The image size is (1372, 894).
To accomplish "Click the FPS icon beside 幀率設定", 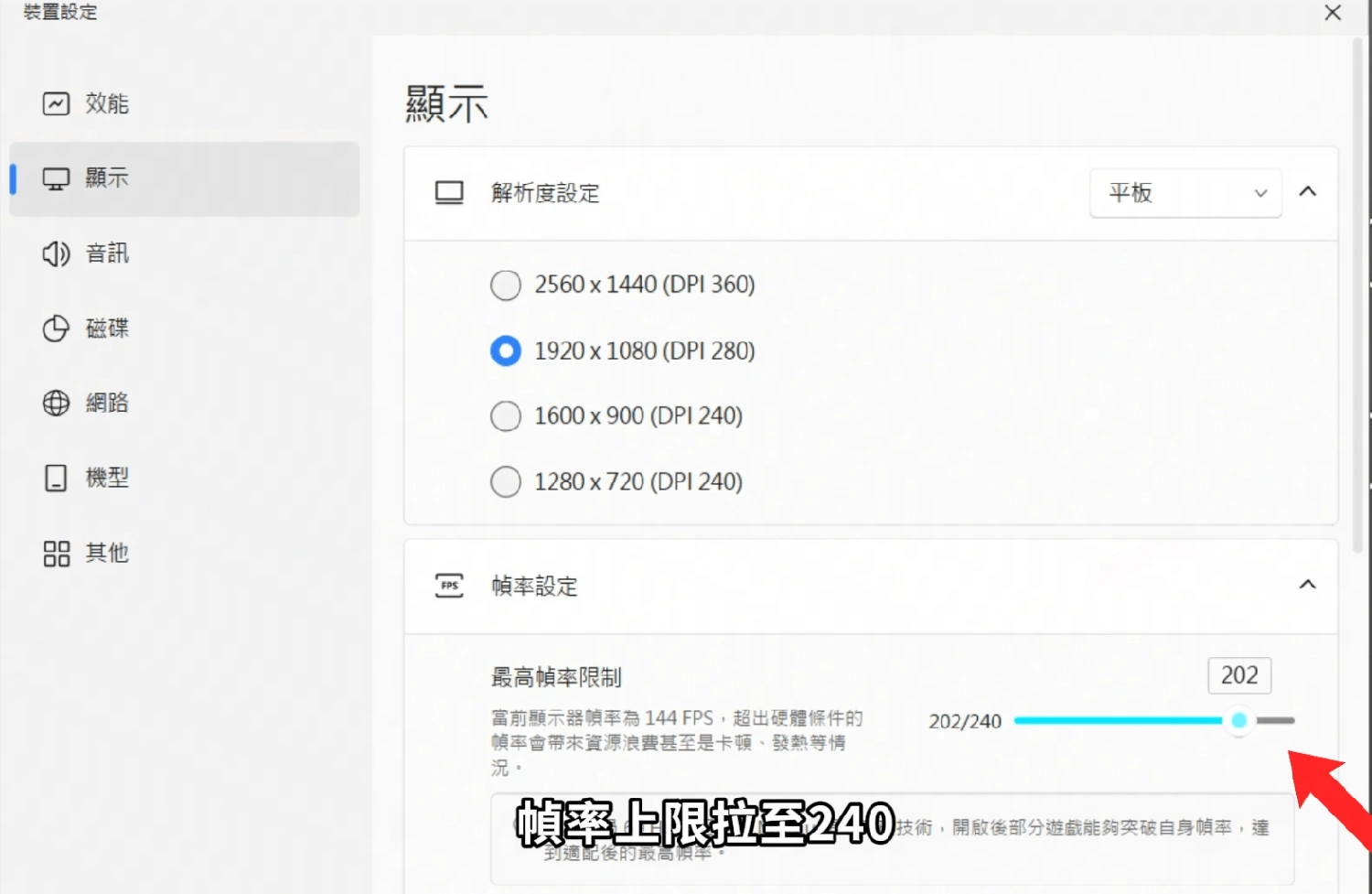I will tap(448, 586).
